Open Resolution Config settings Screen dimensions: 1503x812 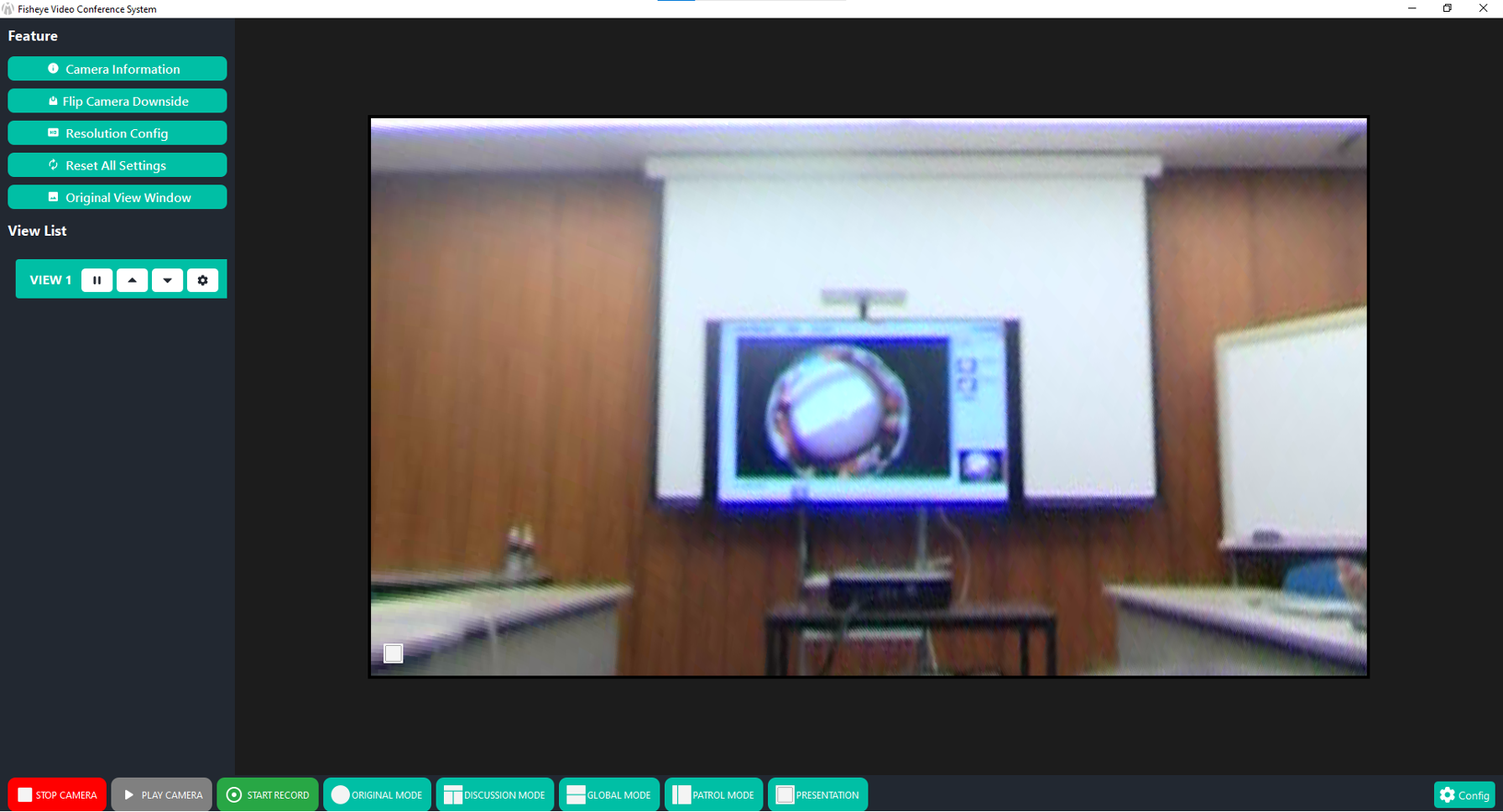tap(117, 133)
